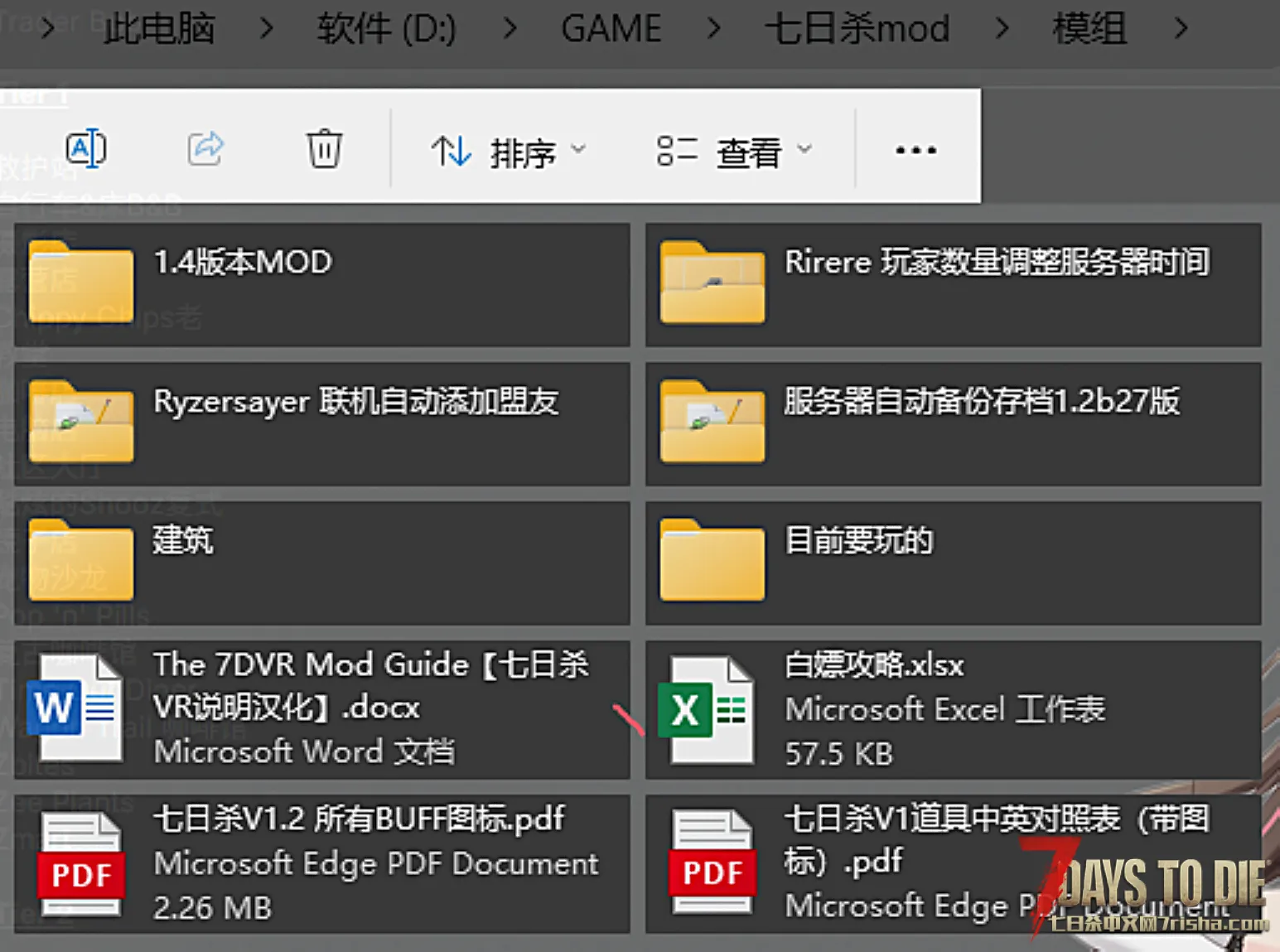The height and width of the screenshot is (952, 1280).
Task: Click the Rename icon in toolbar
Action: coord(86,149)
